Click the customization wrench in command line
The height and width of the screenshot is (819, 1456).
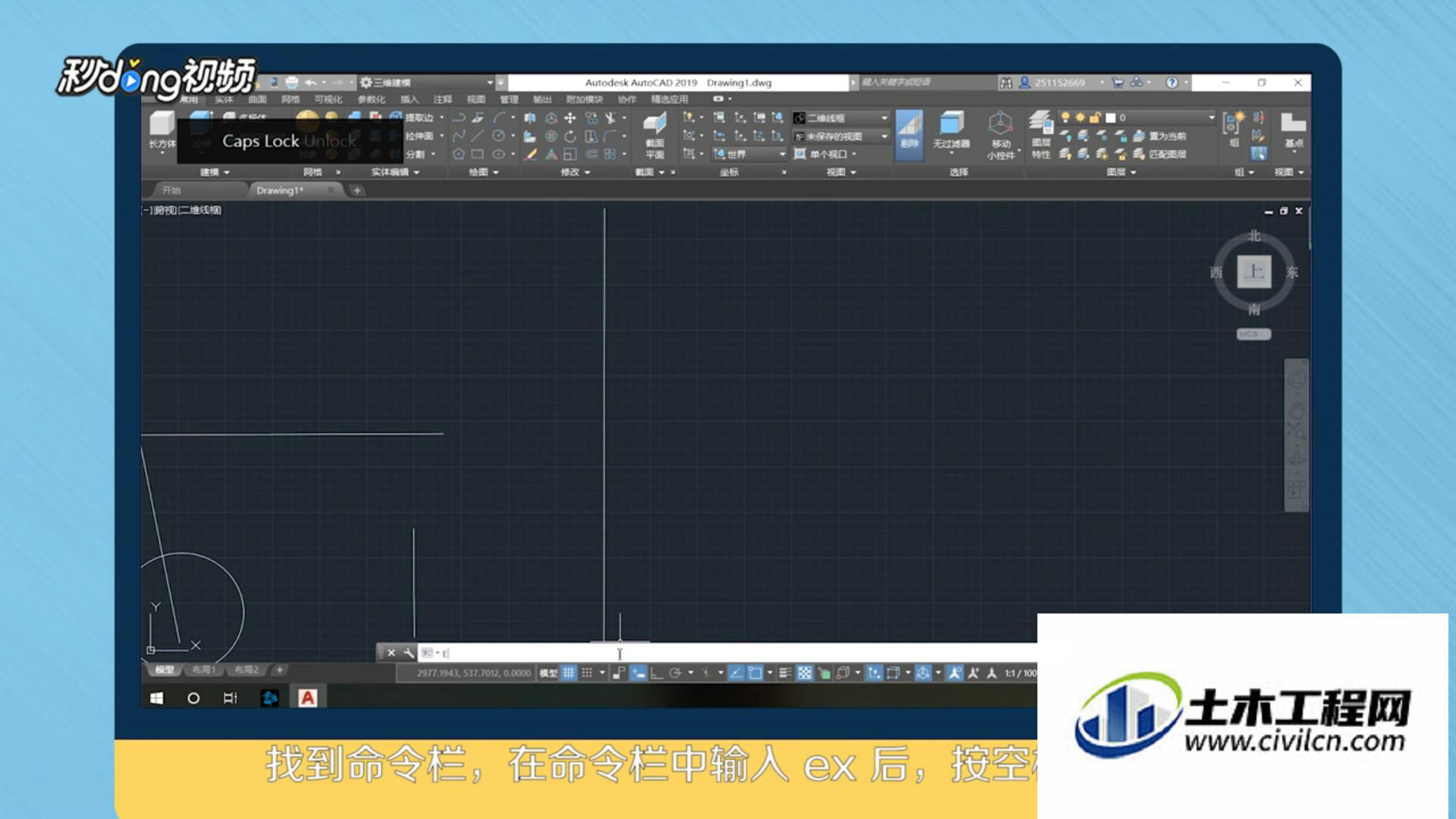(409, 653)
